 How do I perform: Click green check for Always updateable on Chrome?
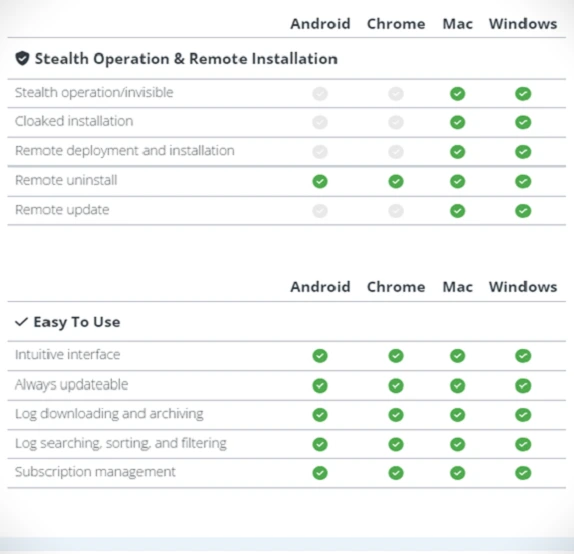click(396, 385)
